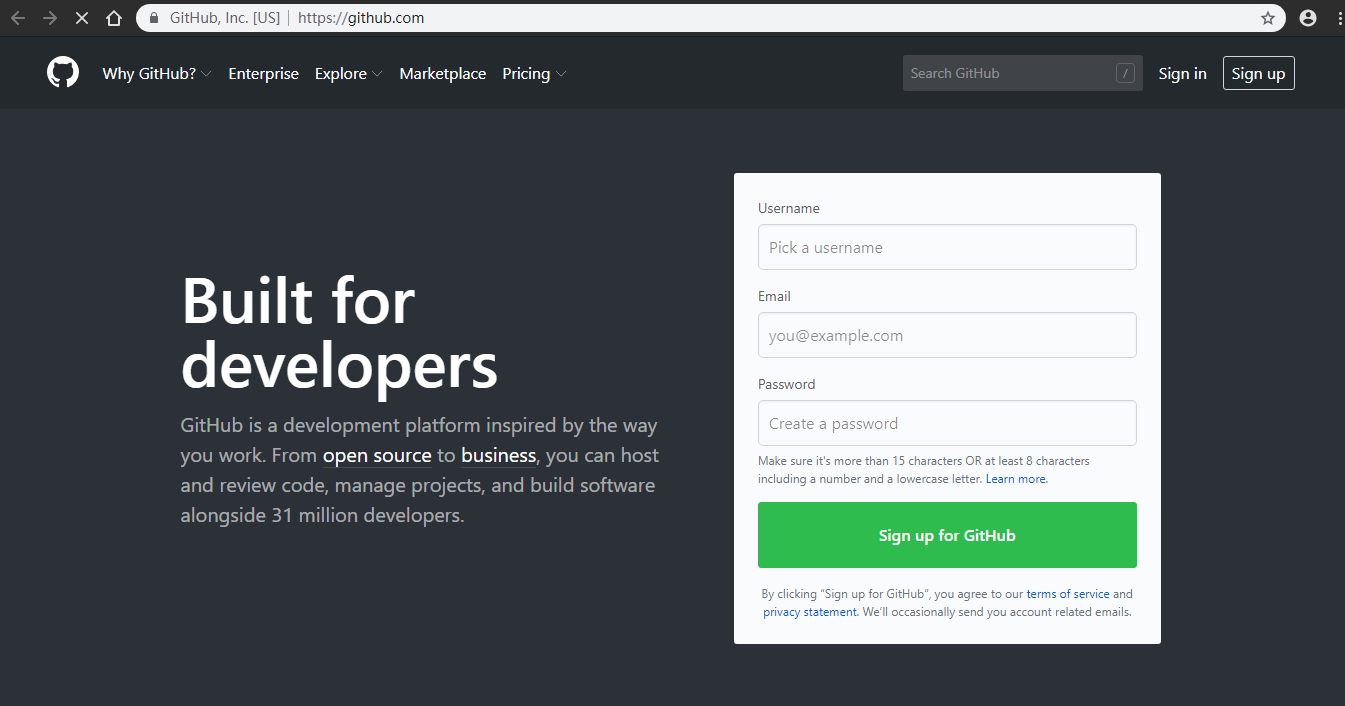Click the Pick a username field
Viewport: 1345px width, 706px height.
point(947,247)
